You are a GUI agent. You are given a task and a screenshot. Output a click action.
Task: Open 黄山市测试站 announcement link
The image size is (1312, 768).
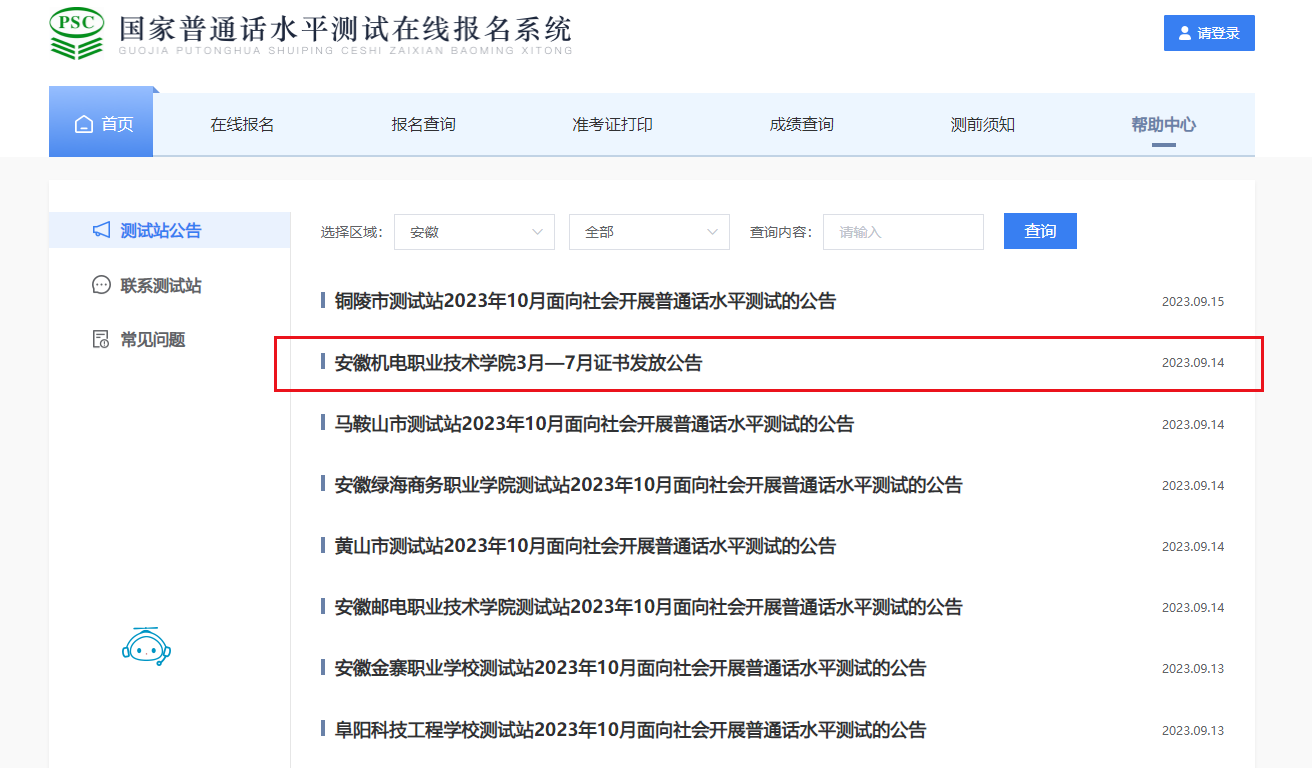click(x=585, y=546)
